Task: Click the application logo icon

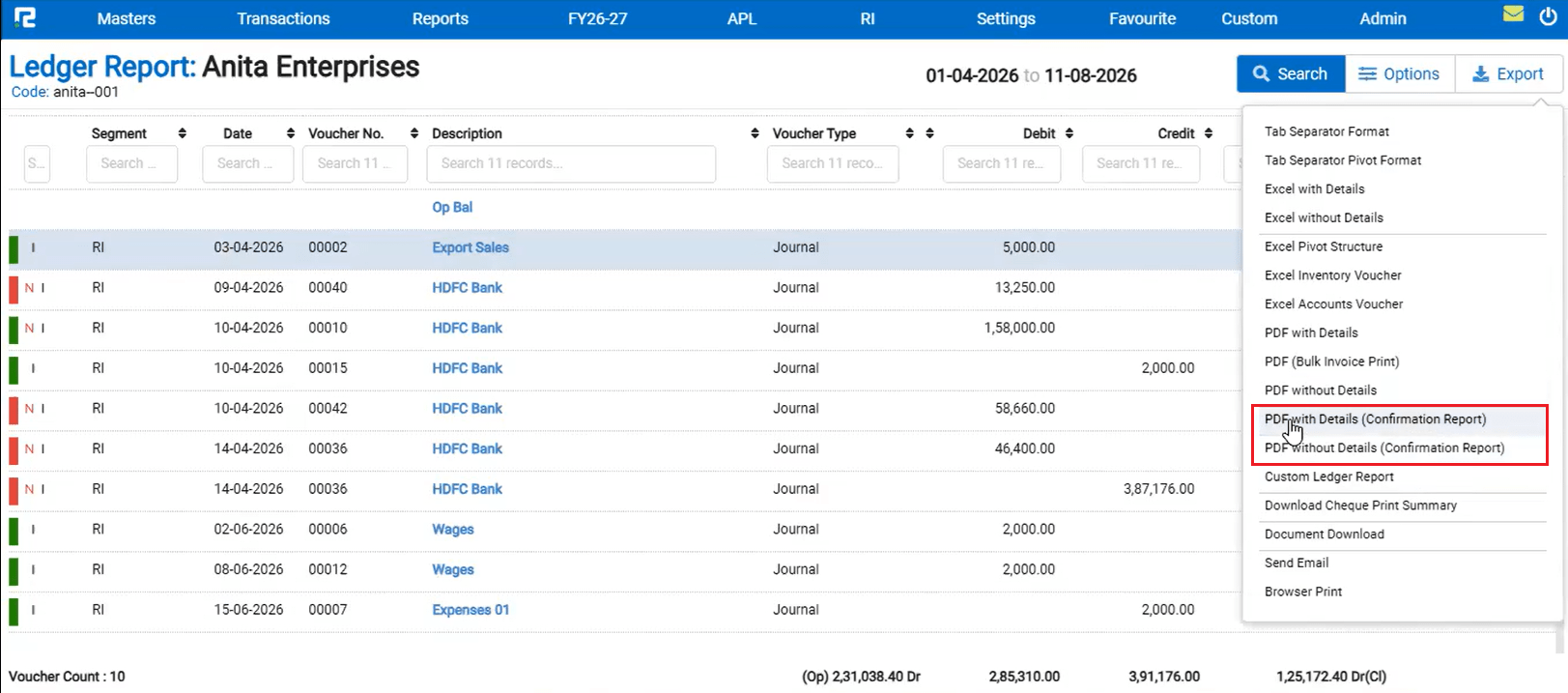Action: [x=25, y=17]
